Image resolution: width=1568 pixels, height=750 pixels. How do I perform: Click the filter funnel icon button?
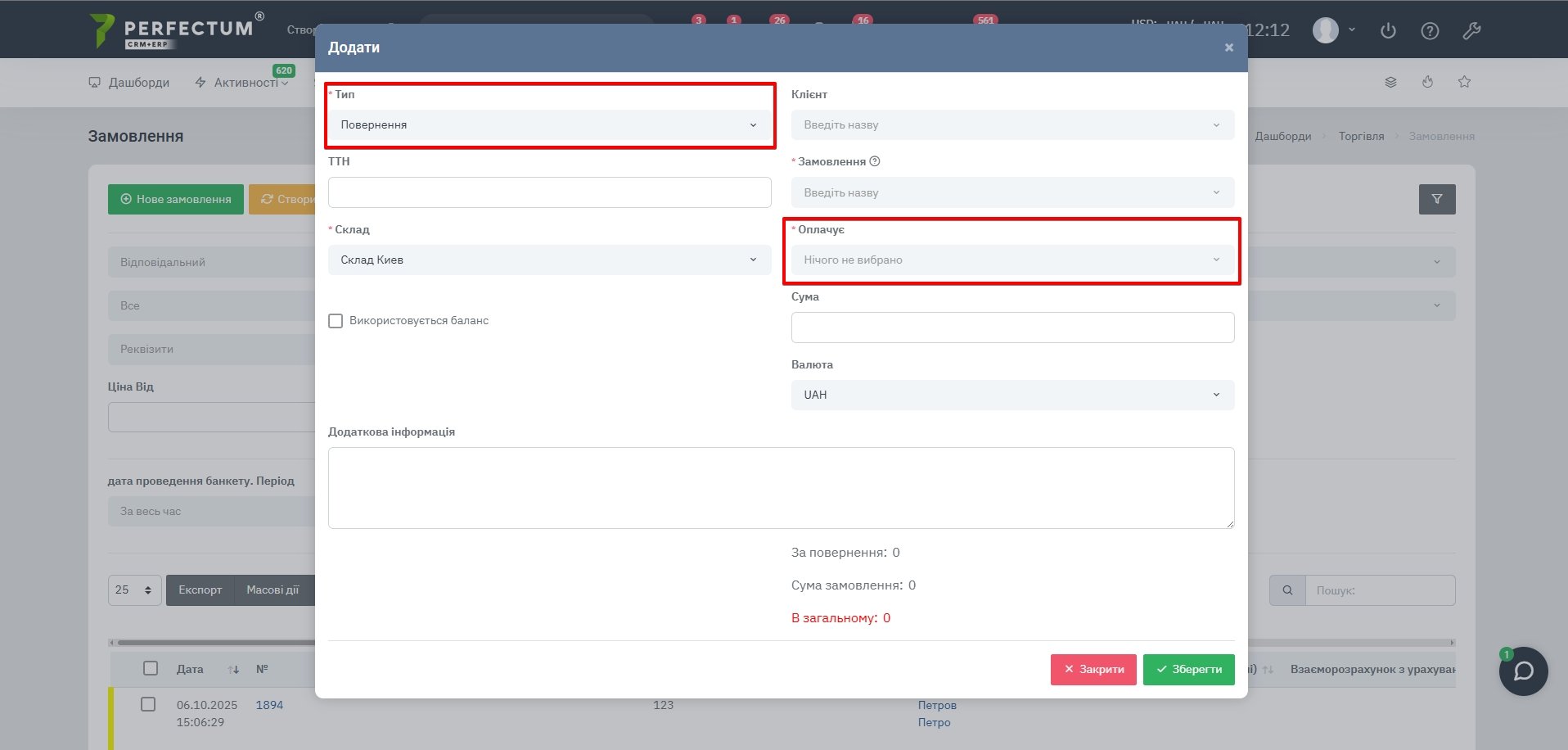pos(1436,199)
